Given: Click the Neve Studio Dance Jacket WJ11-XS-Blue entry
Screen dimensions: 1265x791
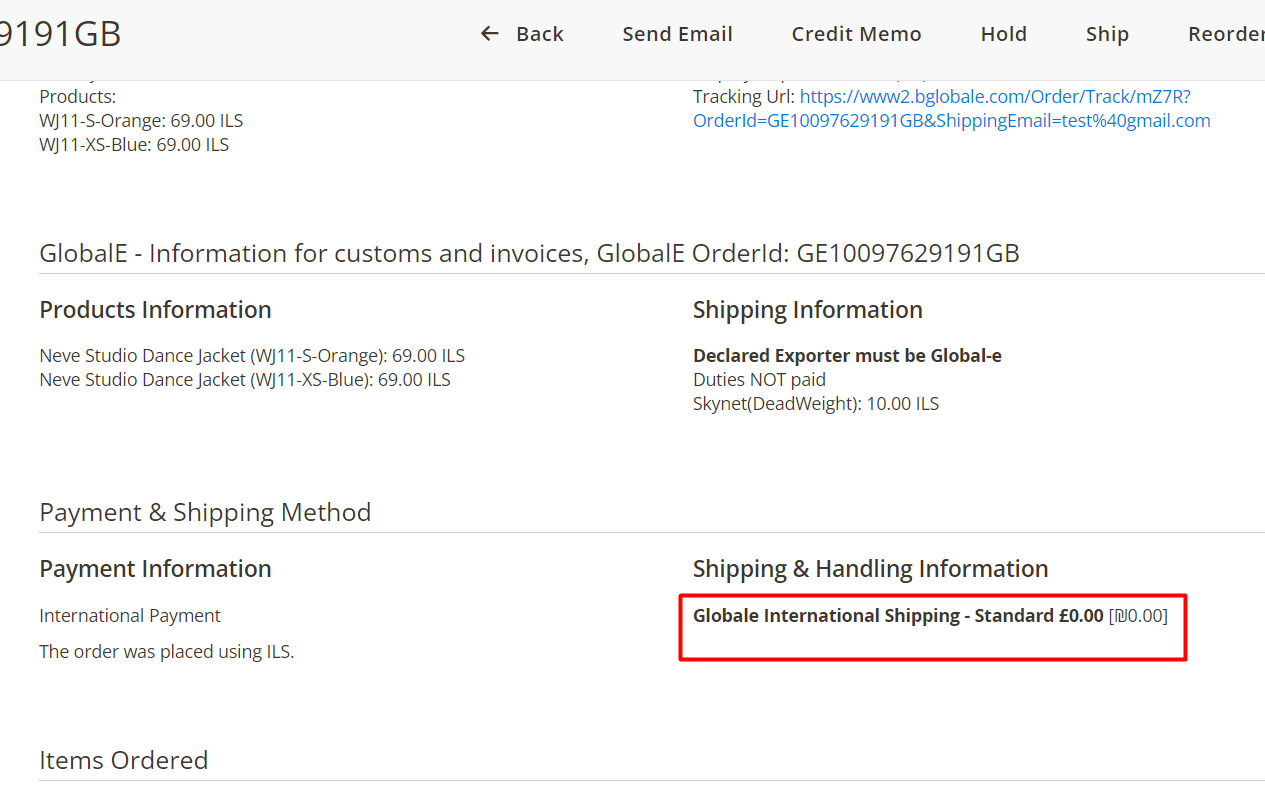Looking at the screenshot, I should [244, 379].
